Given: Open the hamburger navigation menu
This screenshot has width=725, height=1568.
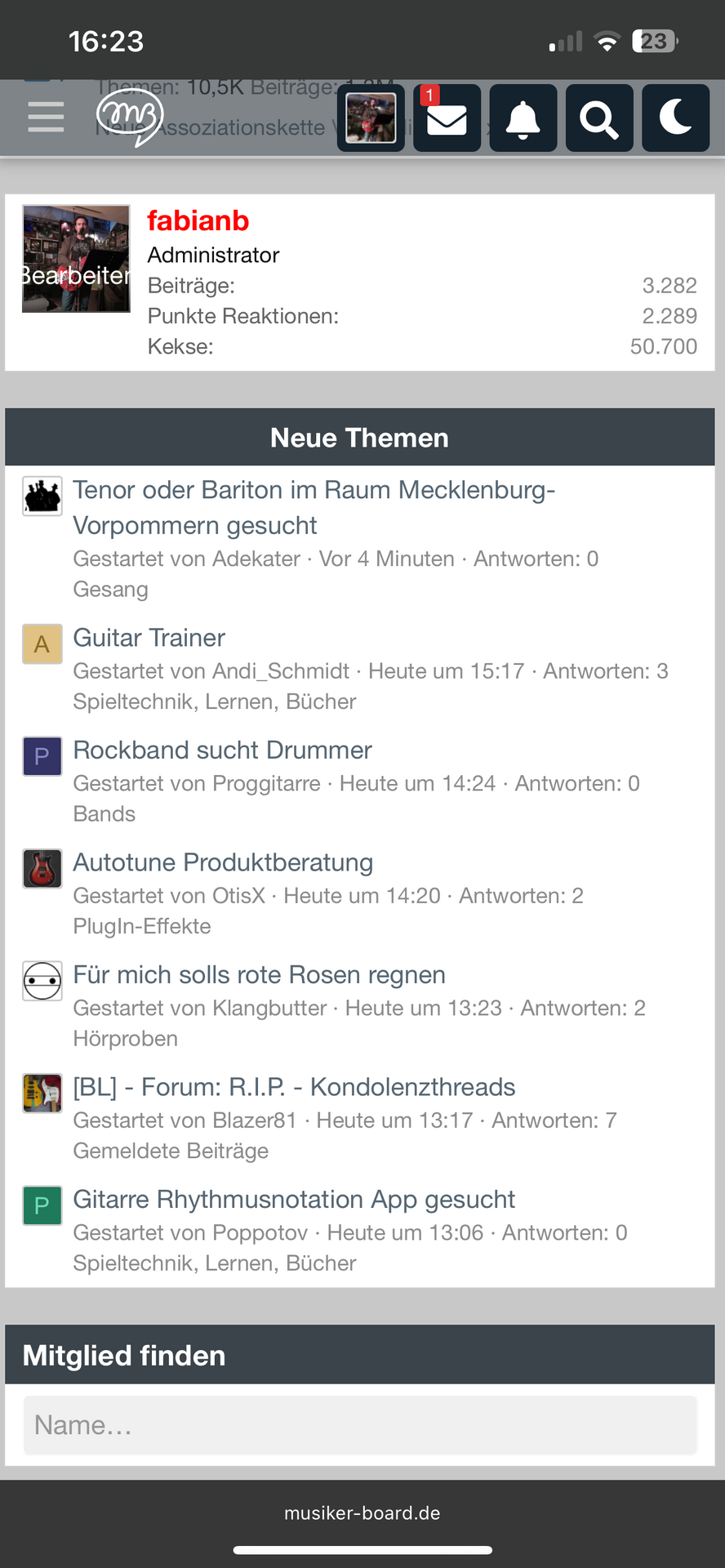Looking at the screenshot, I should tap(46, 117).
